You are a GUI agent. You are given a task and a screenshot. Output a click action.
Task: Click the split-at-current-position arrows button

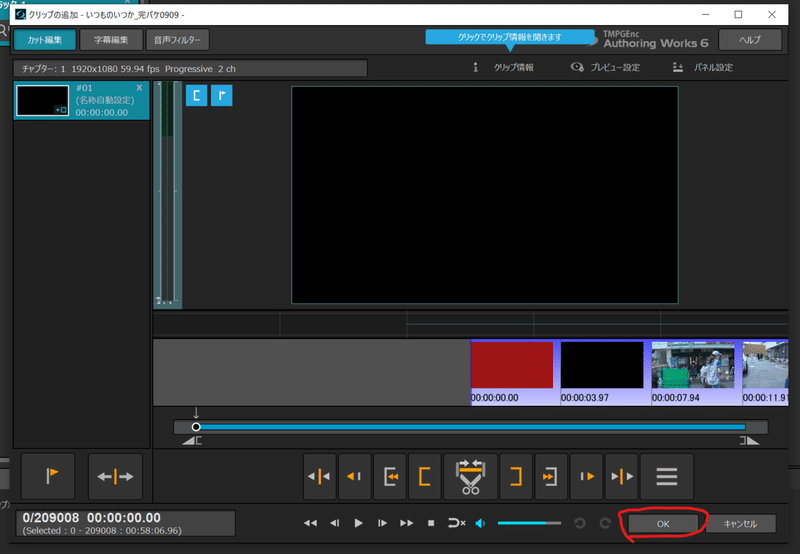tap(115, 476)
